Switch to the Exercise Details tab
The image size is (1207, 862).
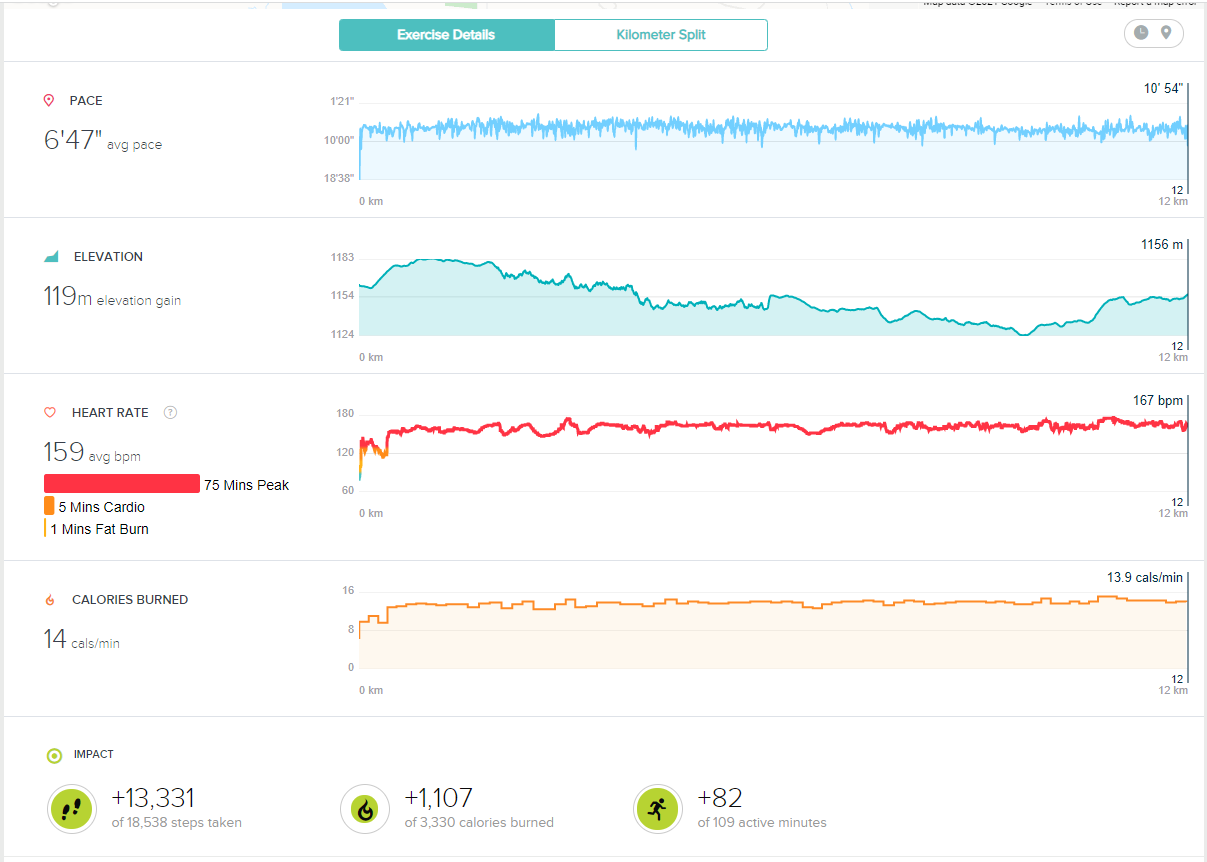[446, 35]
